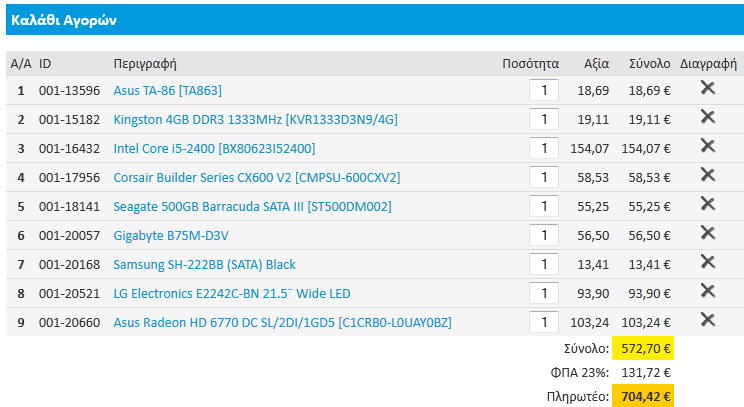744x407 pixels.
Task: Select ID 001-13596 cell
Action: coord(69,90)
